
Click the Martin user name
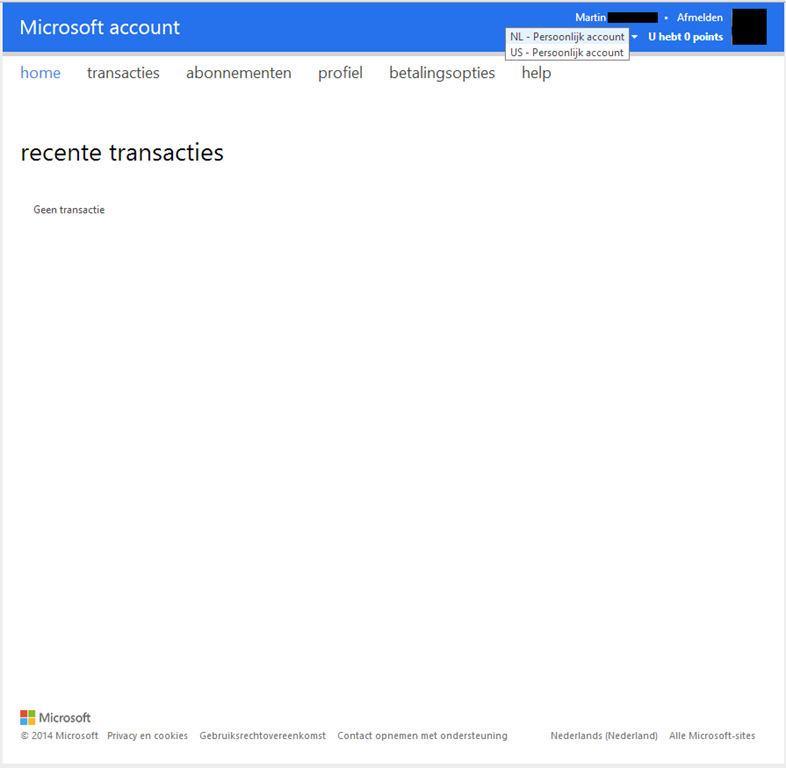click(591, 18)
